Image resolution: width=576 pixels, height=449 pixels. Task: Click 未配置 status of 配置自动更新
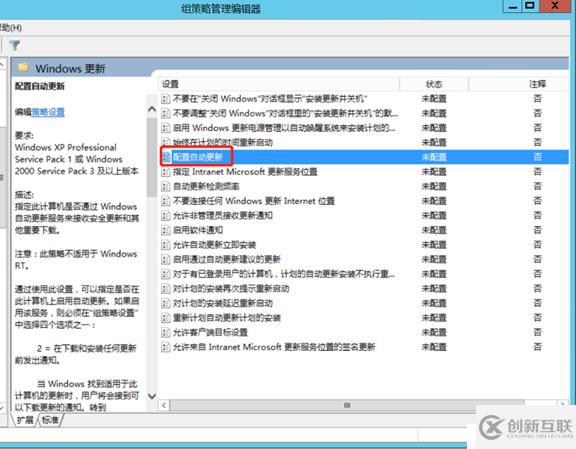[434, 157]
